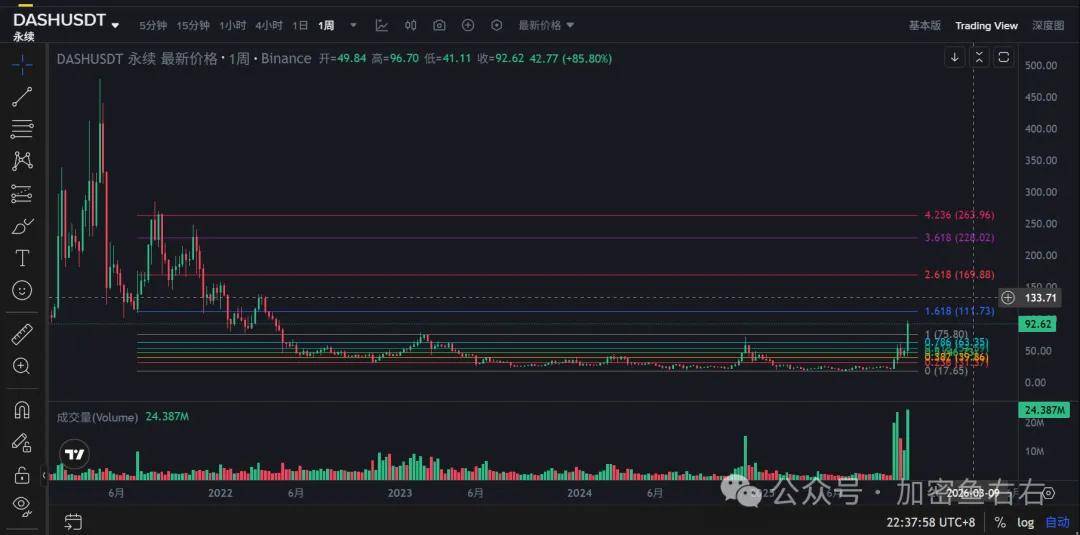Screen dimensions: 1080x535
Task: Select the 4小时 timeframe
Action: (268, 25)
